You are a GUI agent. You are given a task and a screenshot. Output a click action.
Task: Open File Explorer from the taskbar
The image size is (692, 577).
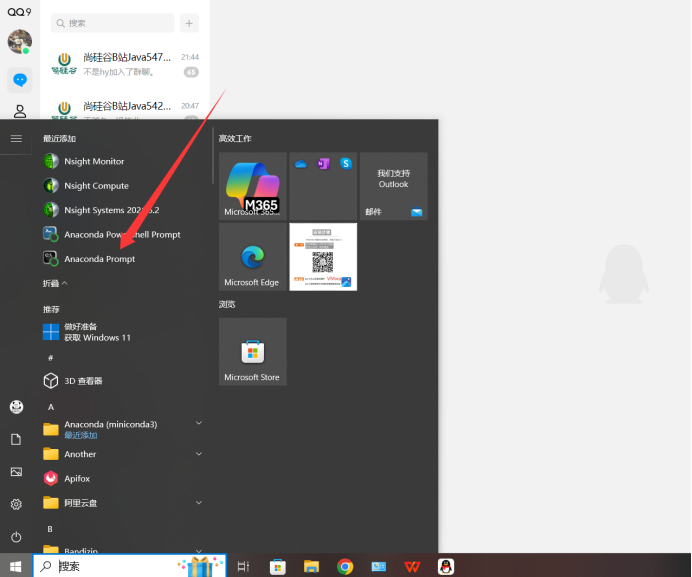(311, 566)
